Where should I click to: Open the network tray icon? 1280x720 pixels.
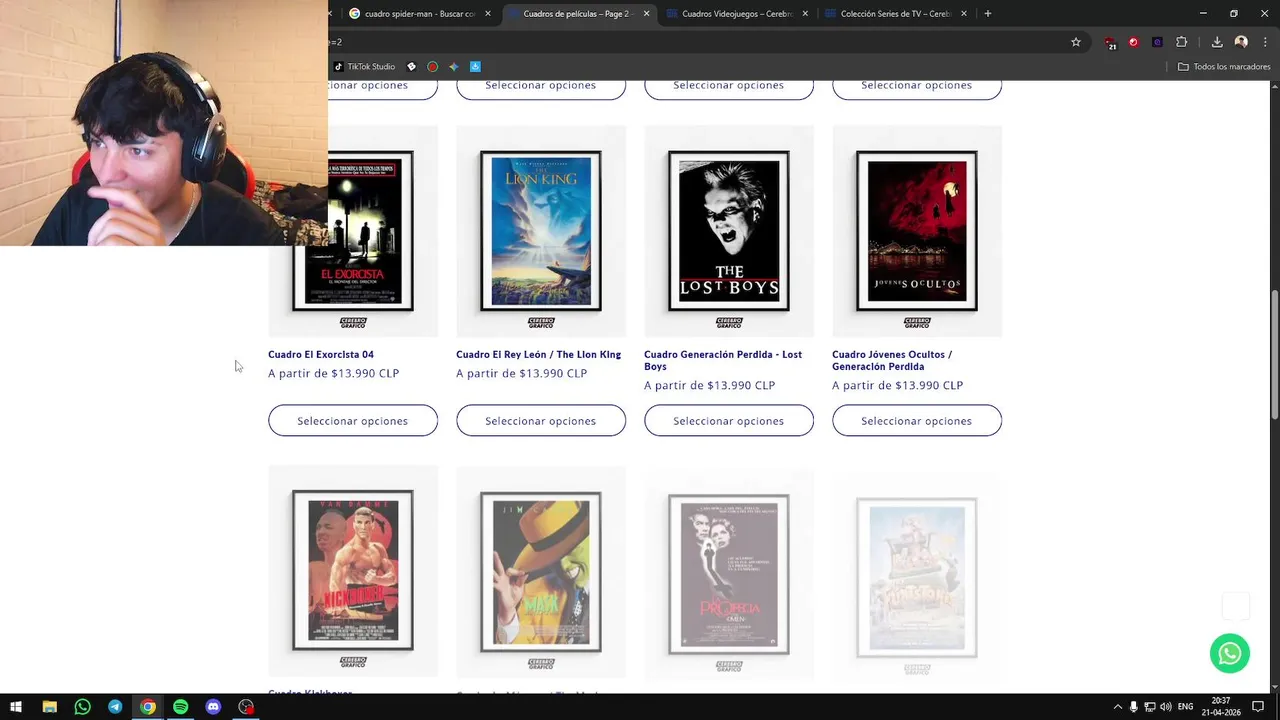(1150, 707)
